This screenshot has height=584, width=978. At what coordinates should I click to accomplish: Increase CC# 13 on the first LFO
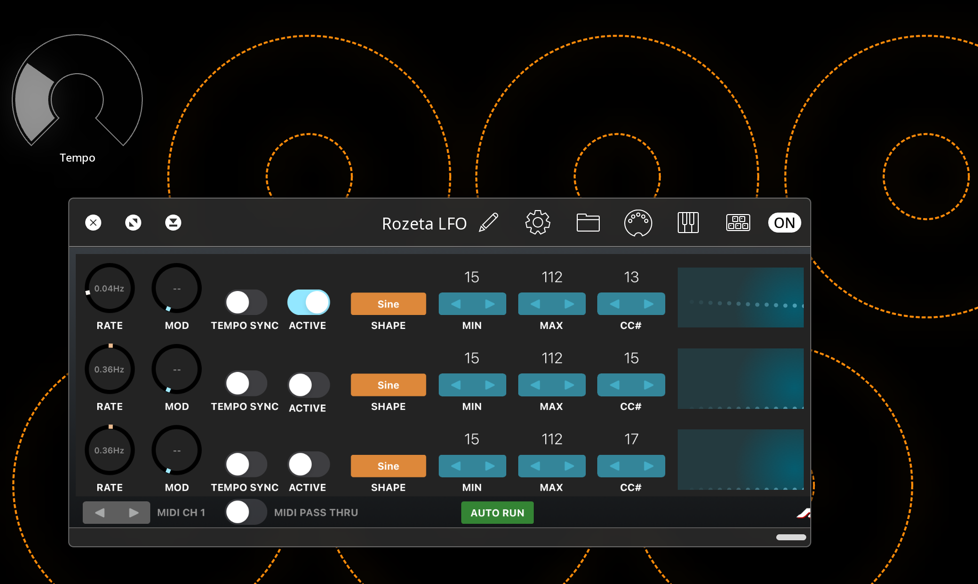click(648, 304)
